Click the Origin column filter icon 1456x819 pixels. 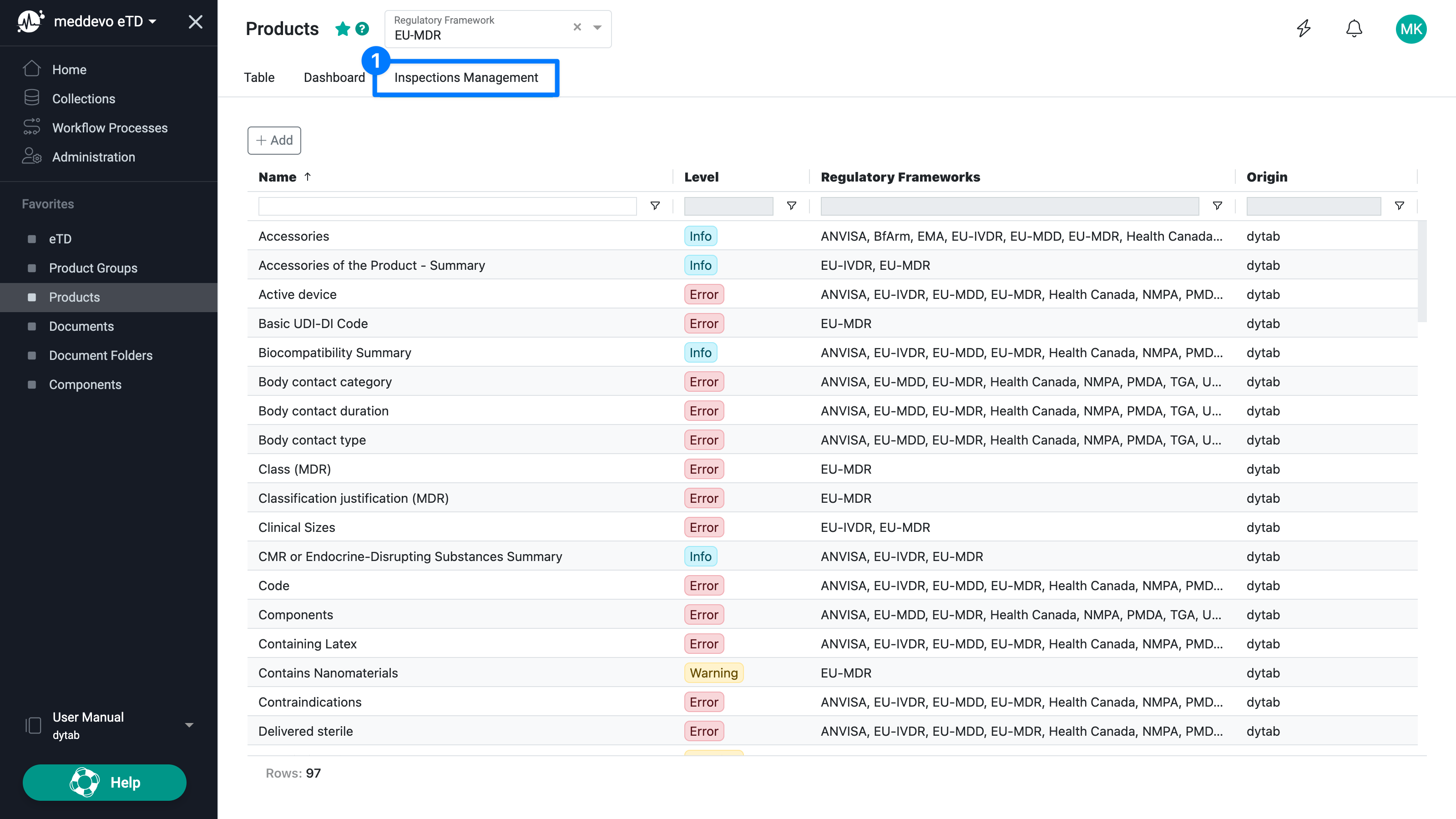pyautogui.click(x=1400, y=206)
